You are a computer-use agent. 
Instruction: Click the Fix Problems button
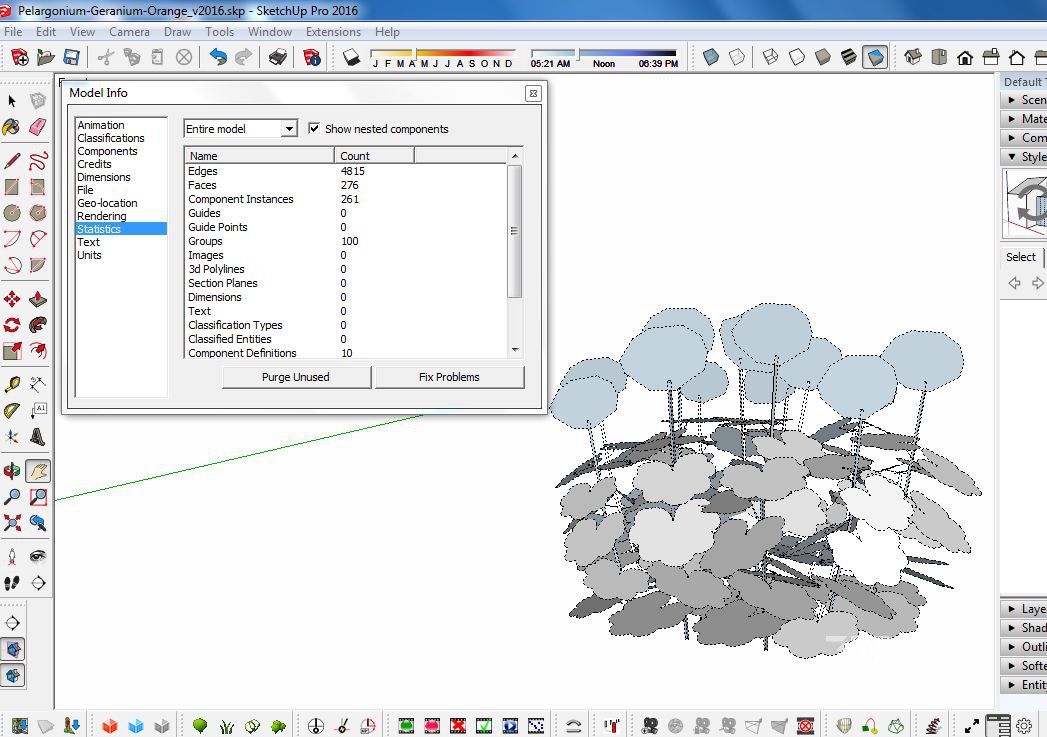pos(449,377)
